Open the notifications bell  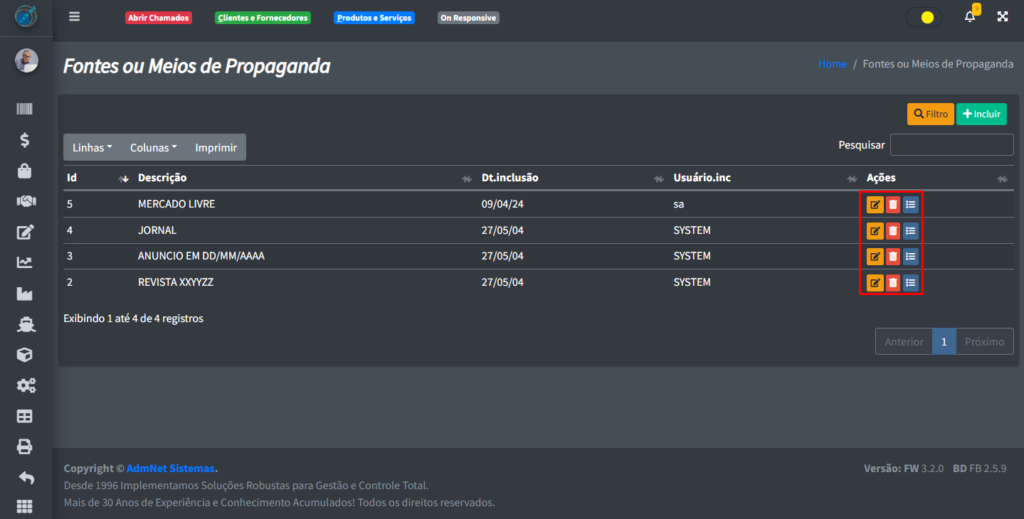coord(969,17)
